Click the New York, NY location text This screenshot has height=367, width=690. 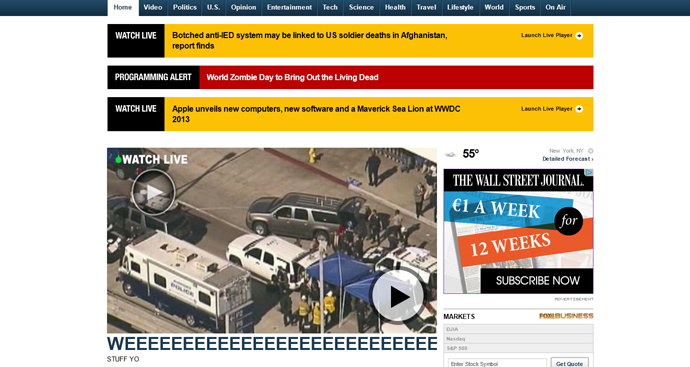(566, 150)
